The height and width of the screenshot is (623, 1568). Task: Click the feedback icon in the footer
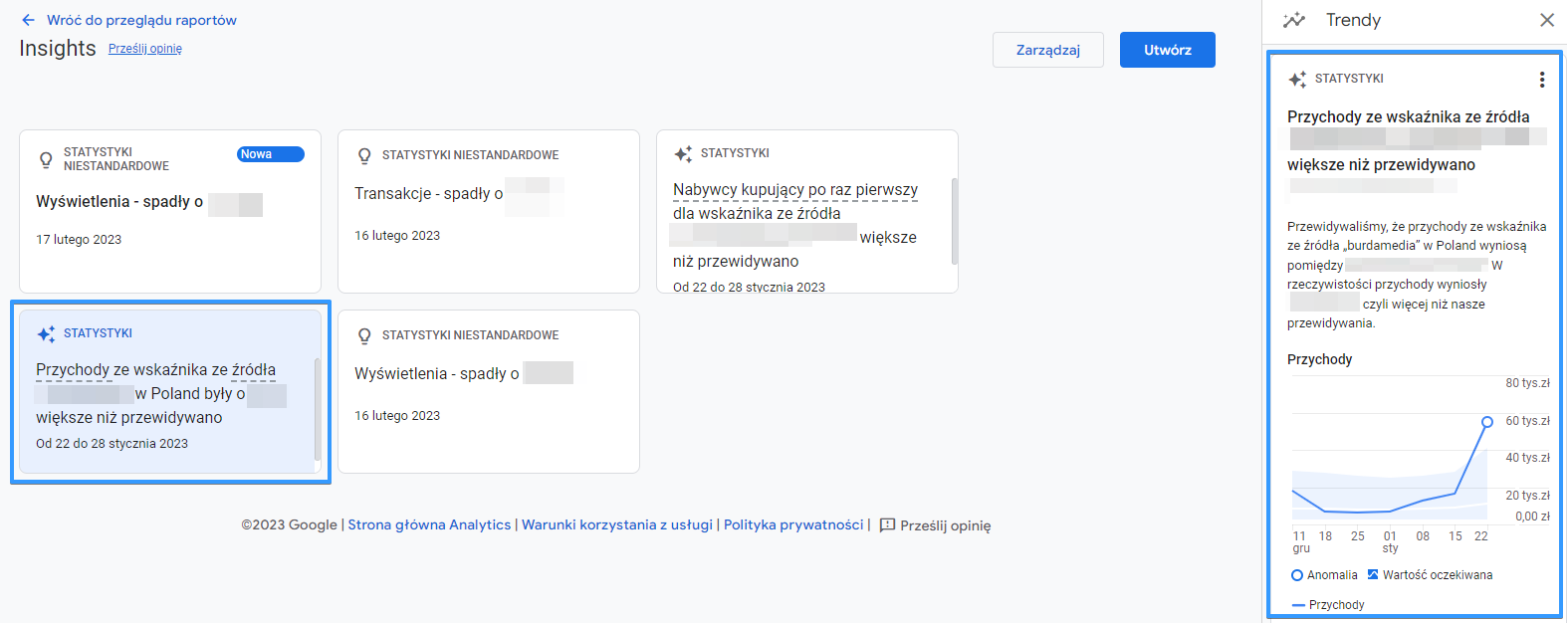888,525
